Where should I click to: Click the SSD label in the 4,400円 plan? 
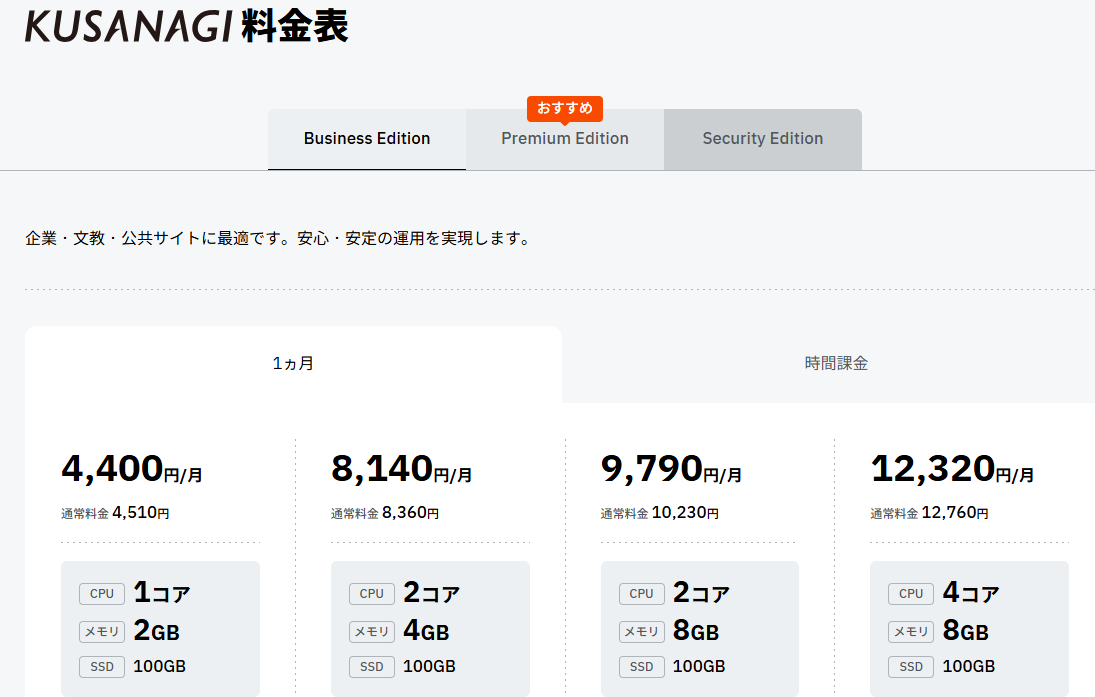point(102,667)
